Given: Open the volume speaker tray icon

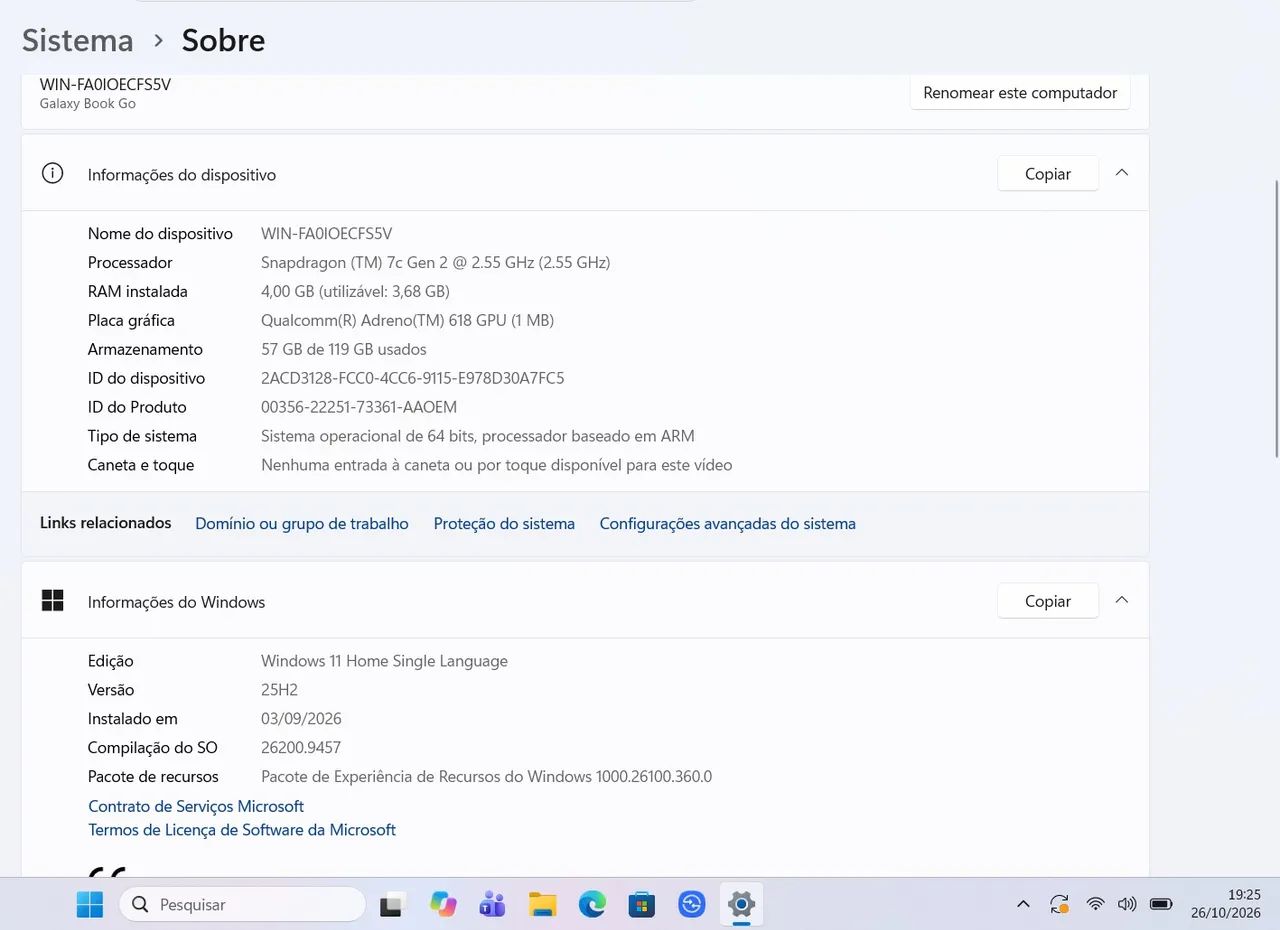Looking at the screenshot, I should (1127, 904).
